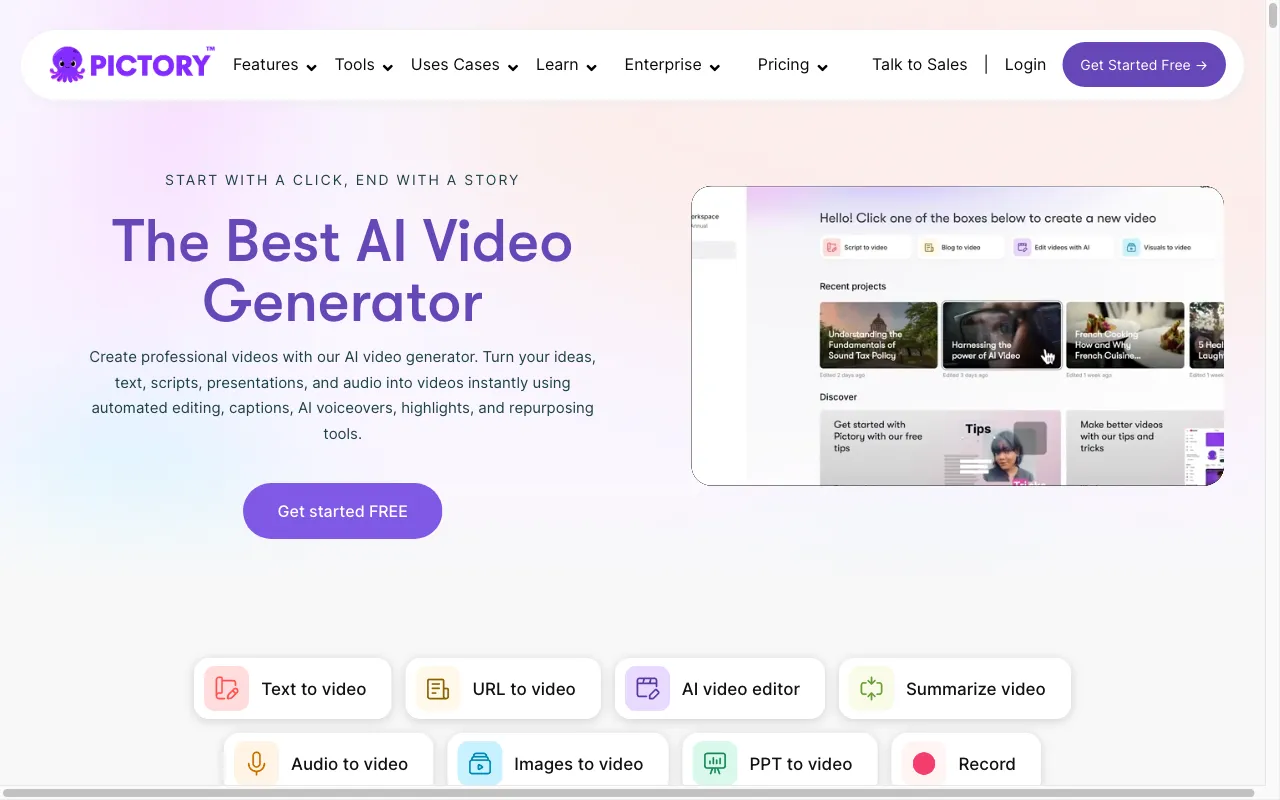
Task: Expand the Pricing dropdown arrow
Action: 822,67
